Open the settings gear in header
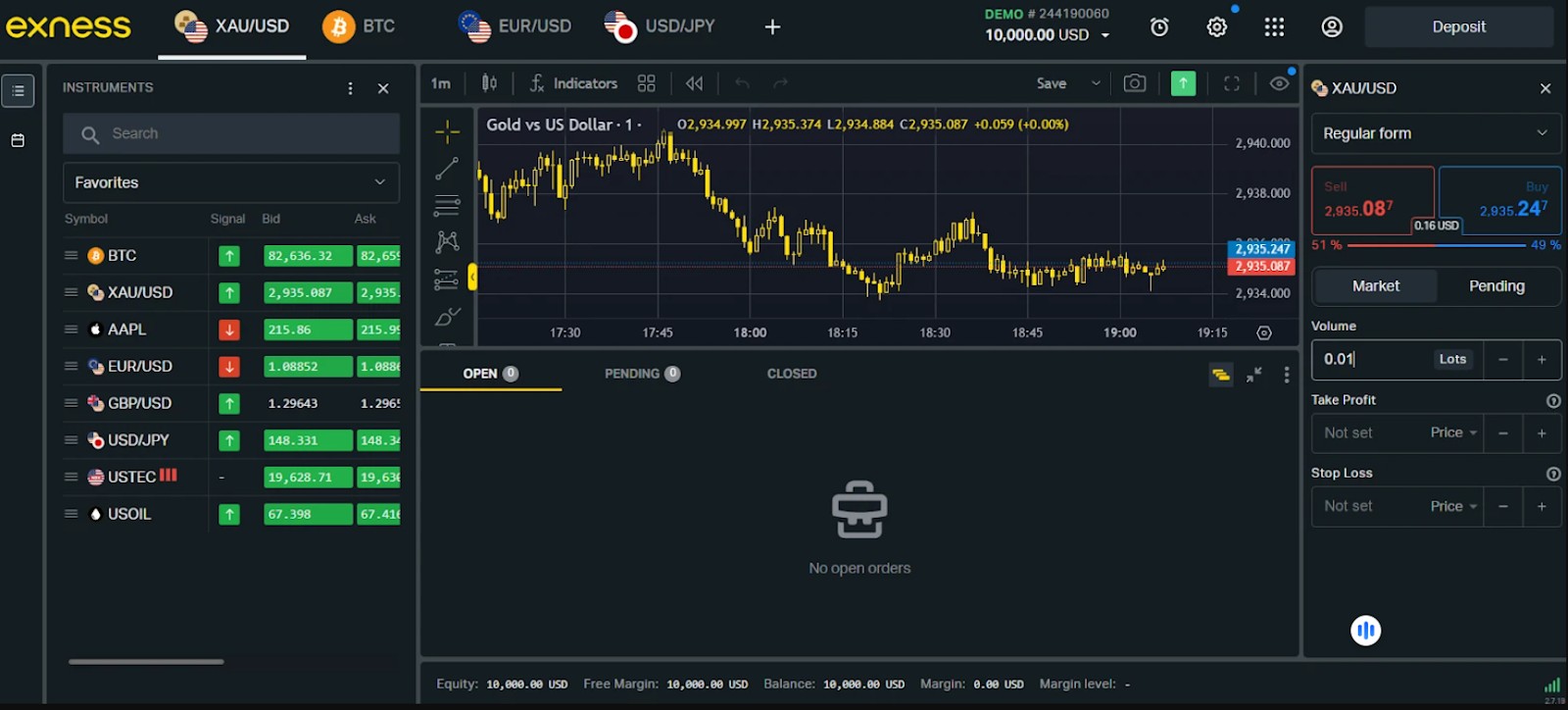Image resolution: width=1568 pixels, height=710 pixels. [x=1217, y=27]
